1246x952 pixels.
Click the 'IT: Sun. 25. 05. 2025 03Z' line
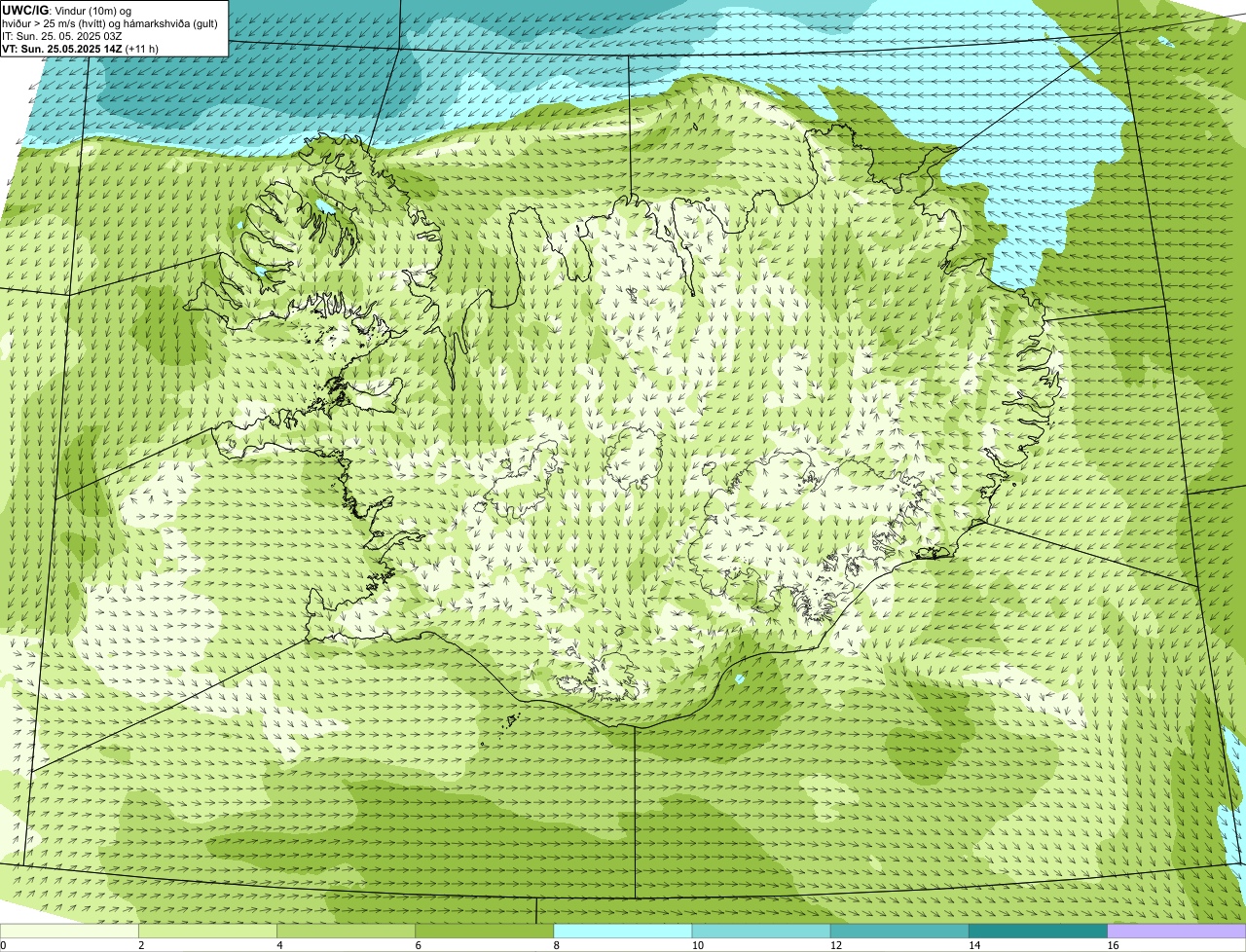tap(62, 36)
